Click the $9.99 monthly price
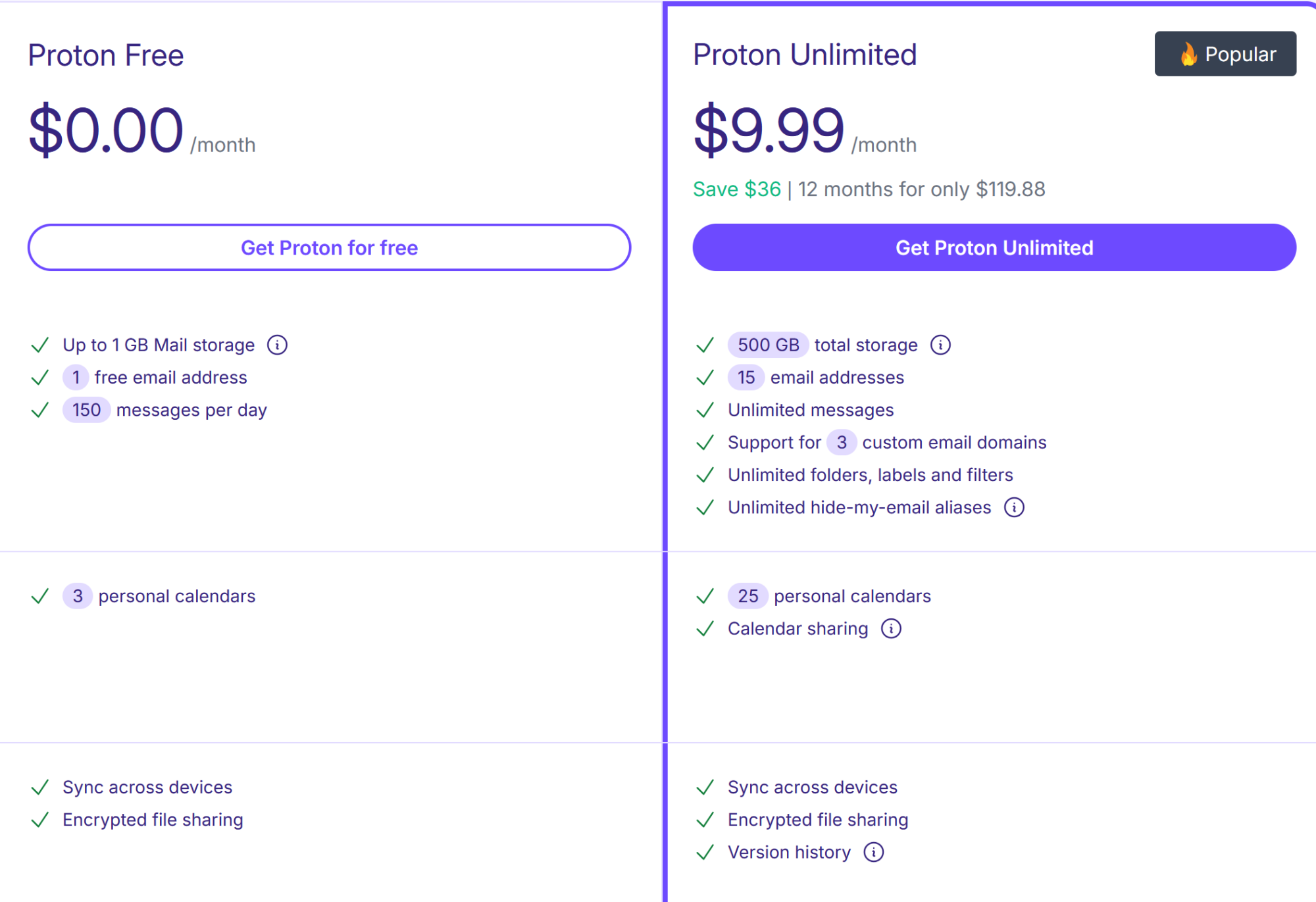 769,130
